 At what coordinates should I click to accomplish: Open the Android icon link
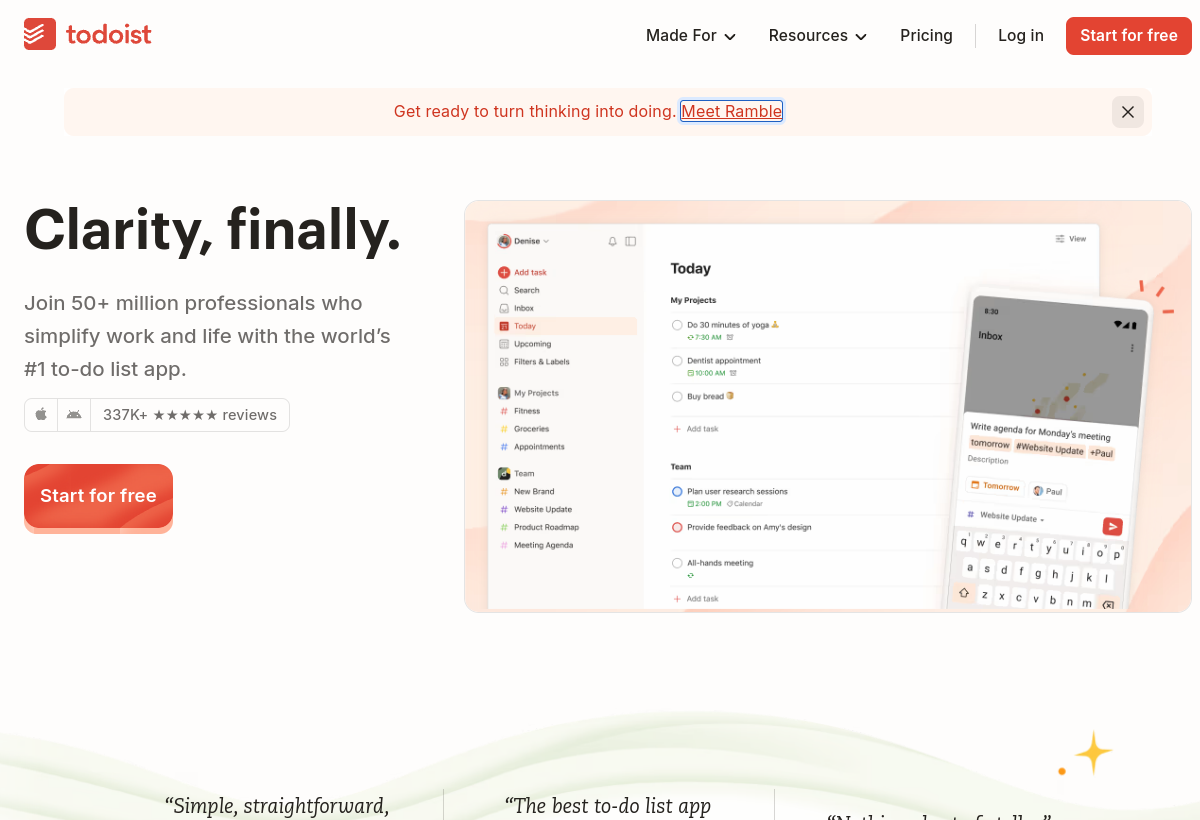click(x=74, y=415)
